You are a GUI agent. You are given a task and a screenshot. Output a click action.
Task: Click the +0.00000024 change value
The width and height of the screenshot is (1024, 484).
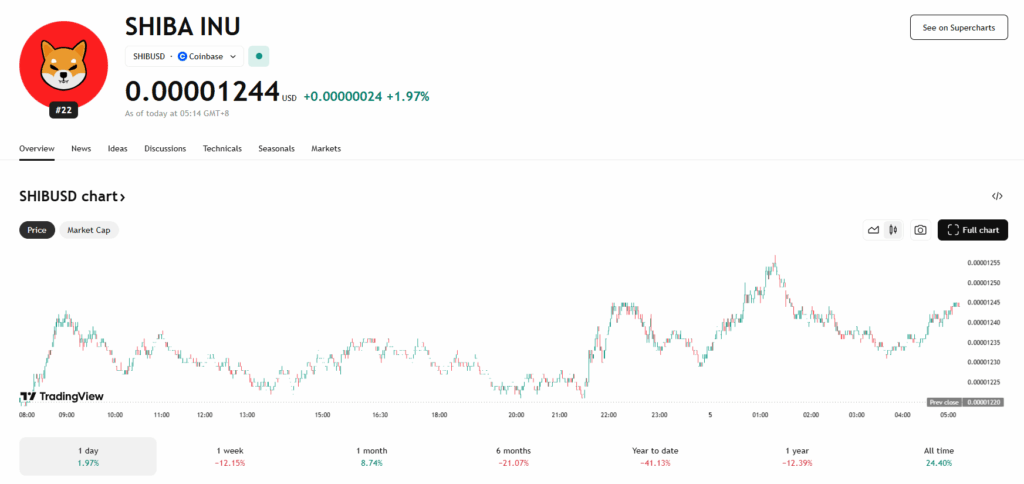point(343,97)
